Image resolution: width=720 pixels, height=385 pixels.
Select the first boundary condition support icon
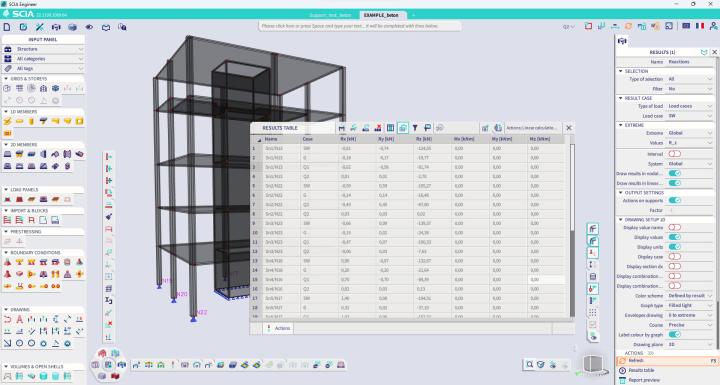(7, 262)
